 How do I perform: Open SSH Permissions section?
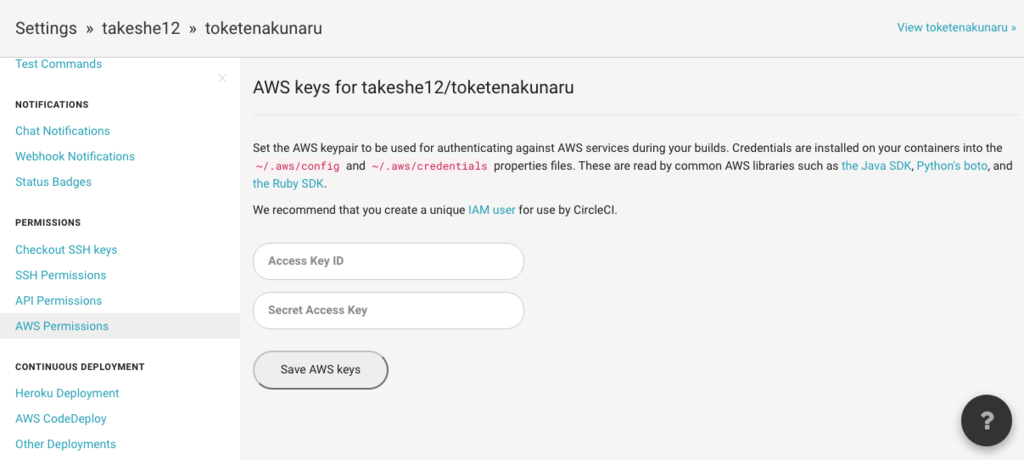point(60,275)
